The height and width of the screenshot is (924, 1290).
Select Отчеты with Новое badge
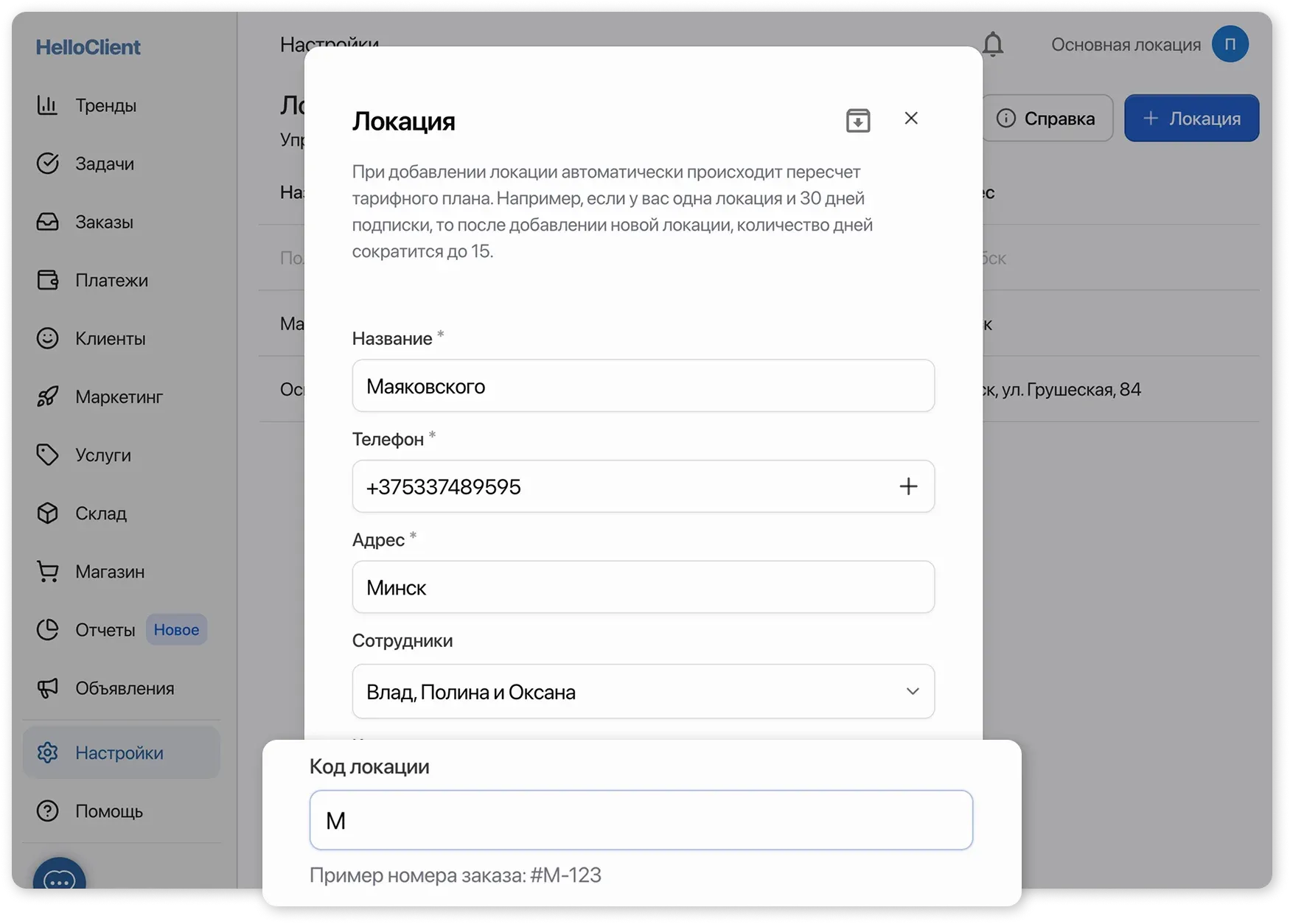105,630
